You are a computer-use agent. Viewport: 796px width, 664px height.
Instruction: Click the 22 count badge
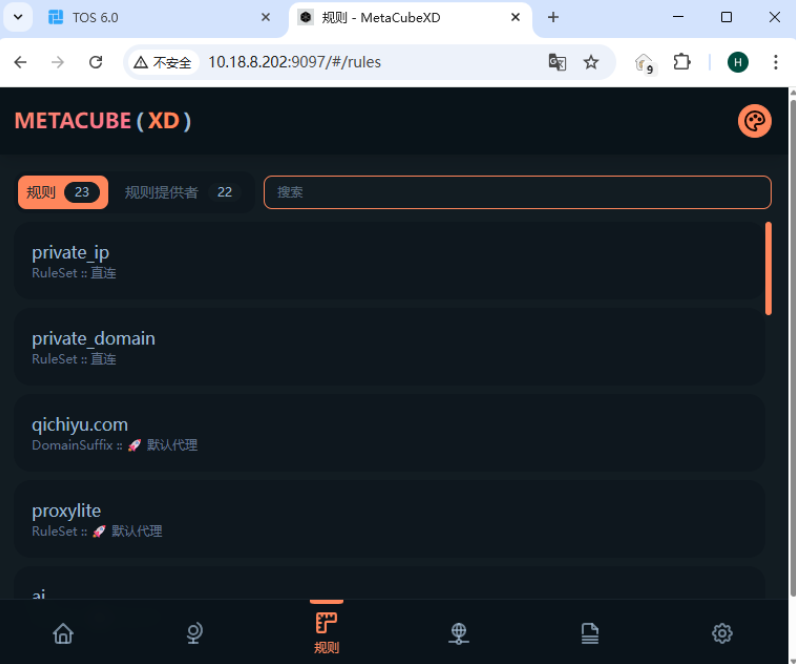point(224,192)
